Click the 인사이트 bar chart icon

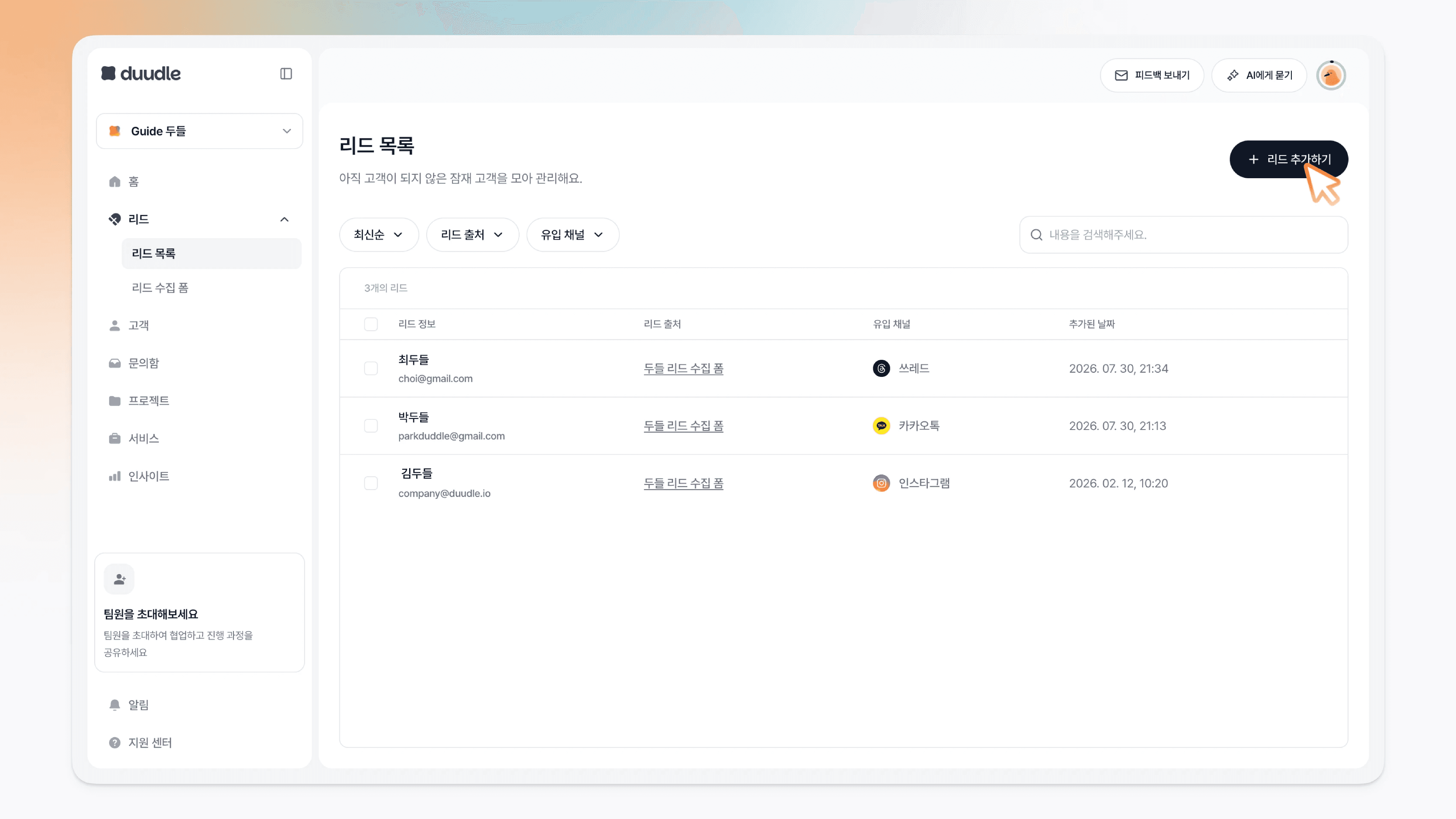point(115,477)
